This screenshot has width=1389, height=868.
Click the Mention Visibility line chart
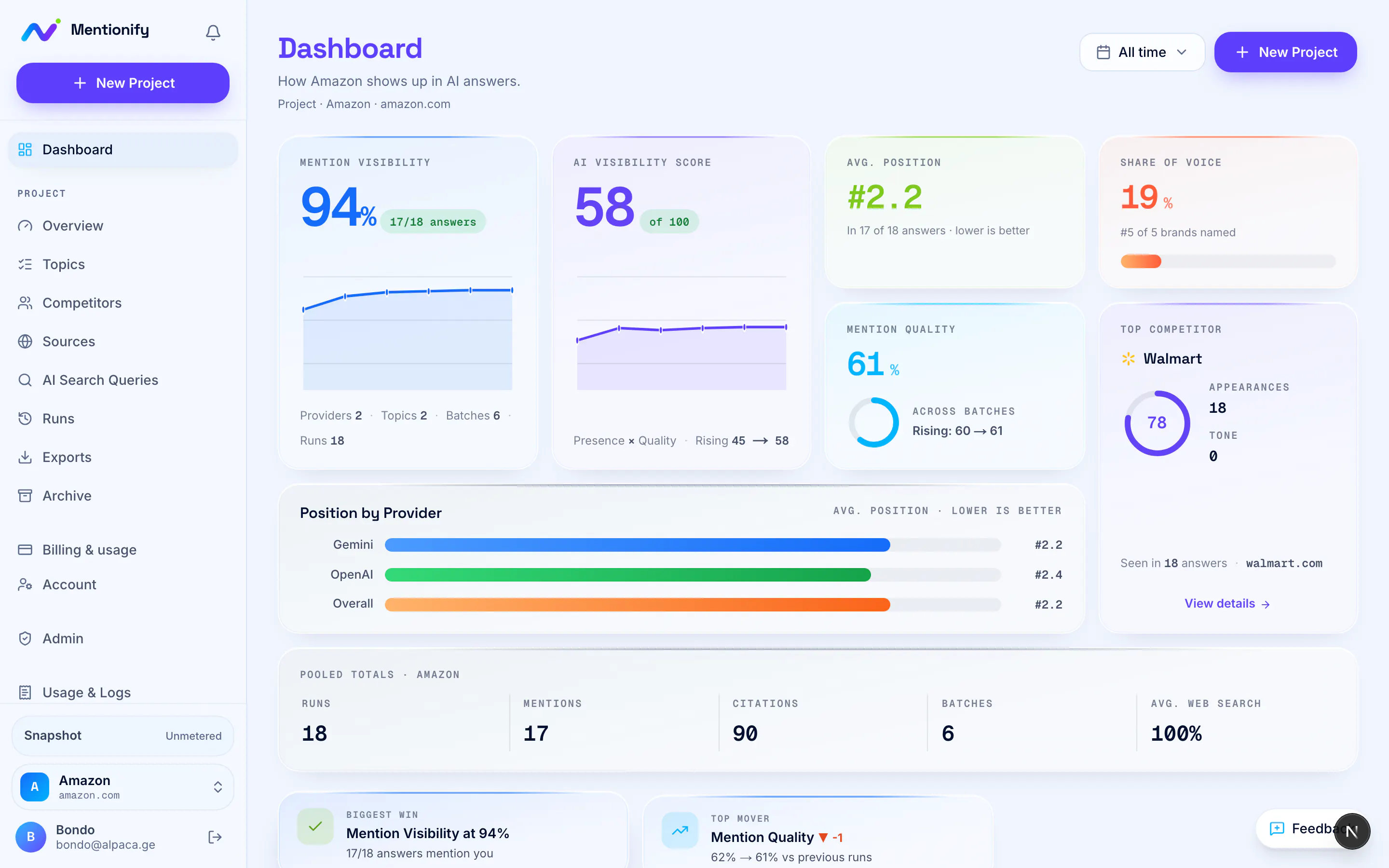(408, 334)
